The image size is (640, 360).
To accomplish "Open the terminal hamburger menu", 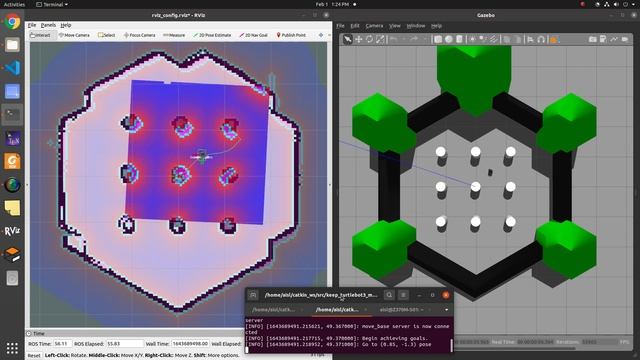I will click(403, 295).
